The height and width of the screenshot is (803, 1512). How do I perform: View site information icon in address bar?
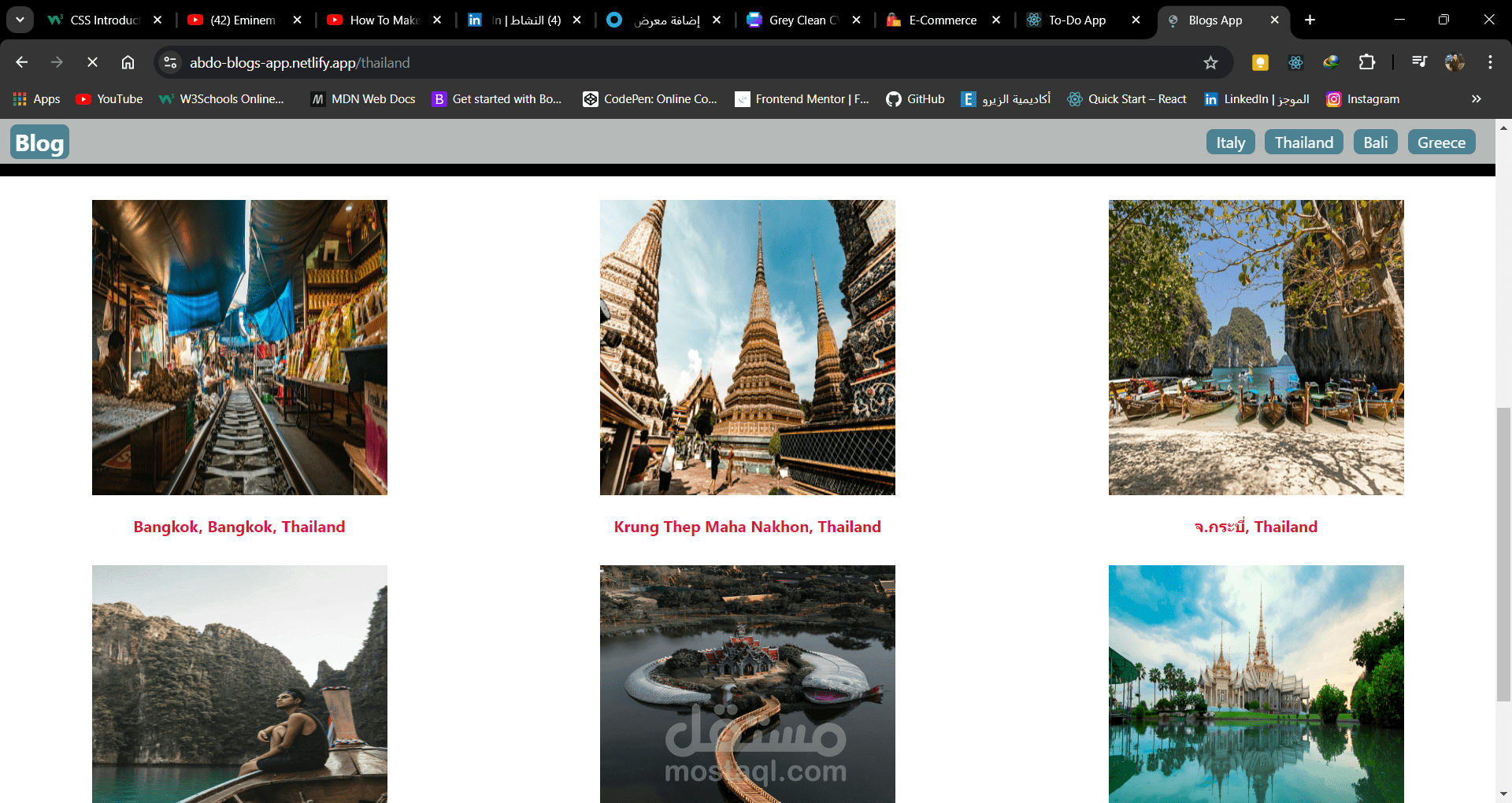coord(170,62)
